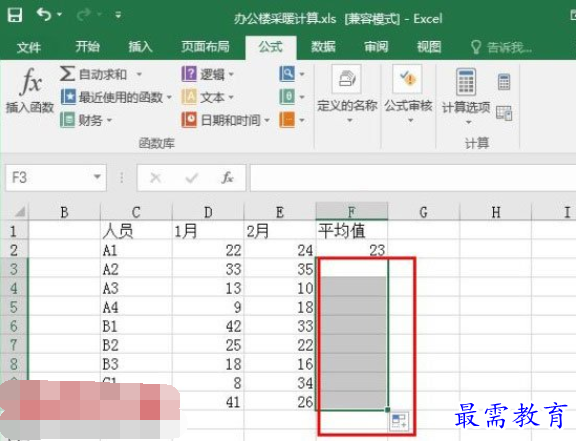Select column F header
The width and height of the screenshot is (576, 447).
click(x=352, y=212)
